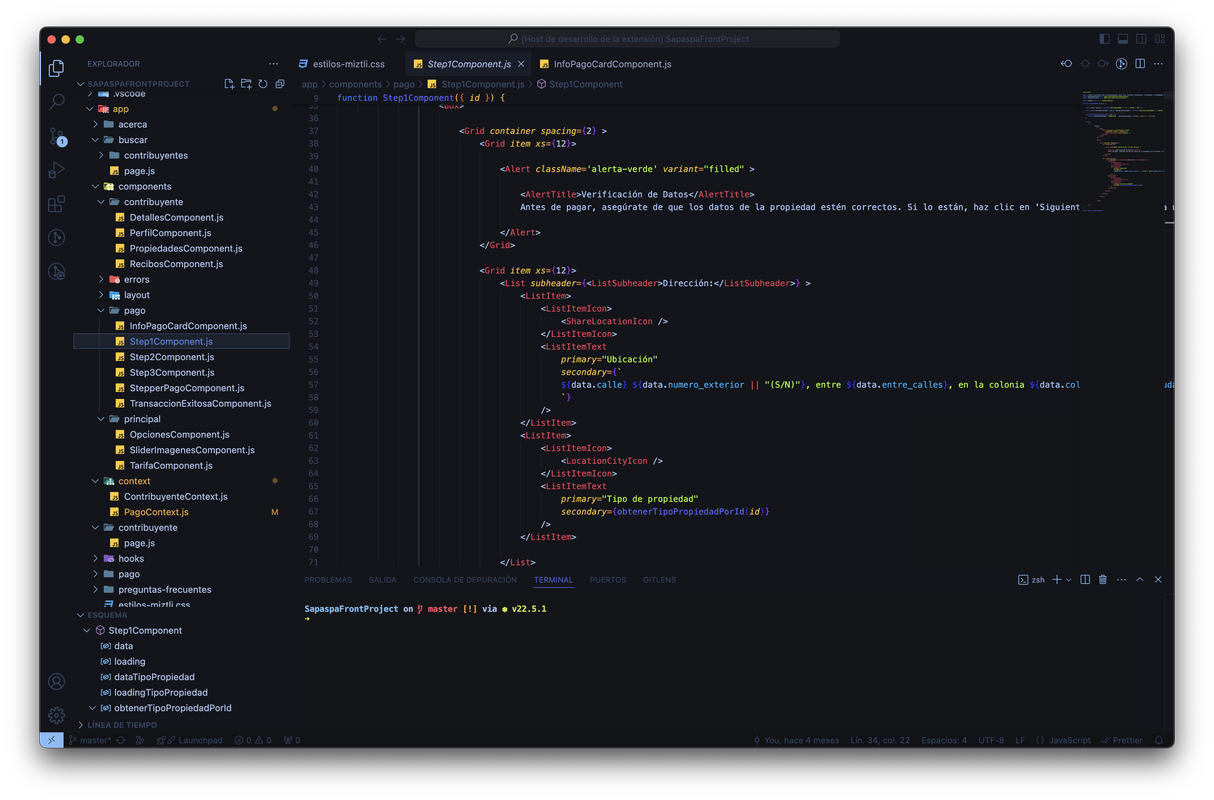Viewport: 1214px width, 800px height.
Task: Click UTF-8 encoding in status bar
Action: pos(991,740)
